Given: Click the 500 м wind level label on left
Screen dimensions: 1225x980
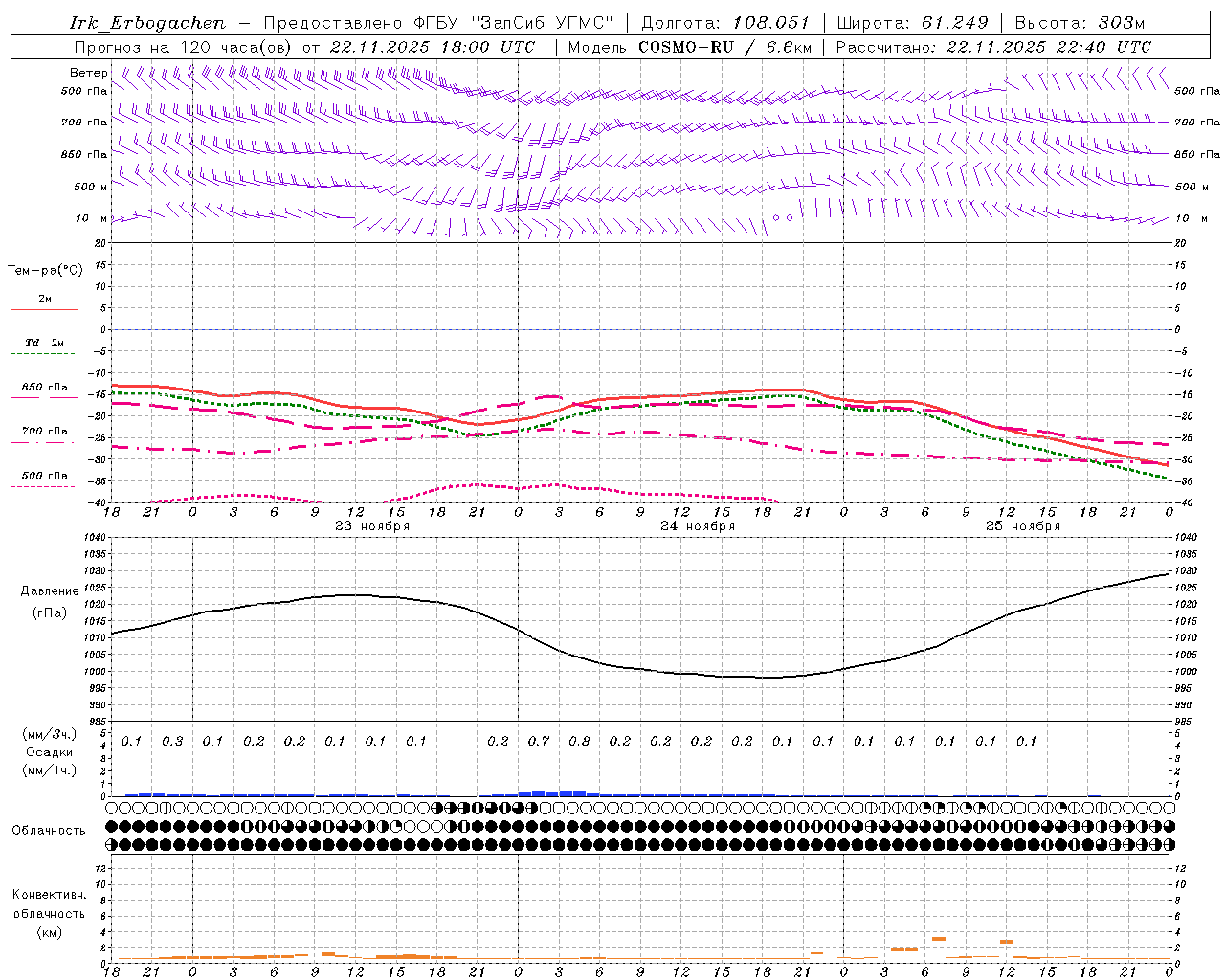Looking at the screenshot, I should [91, 187].
